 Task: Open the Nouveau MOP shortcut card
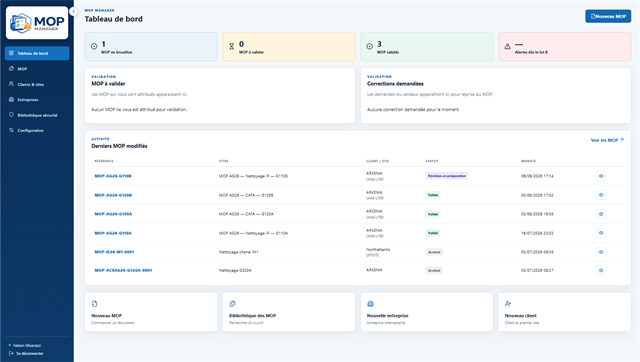pos(151,312)
